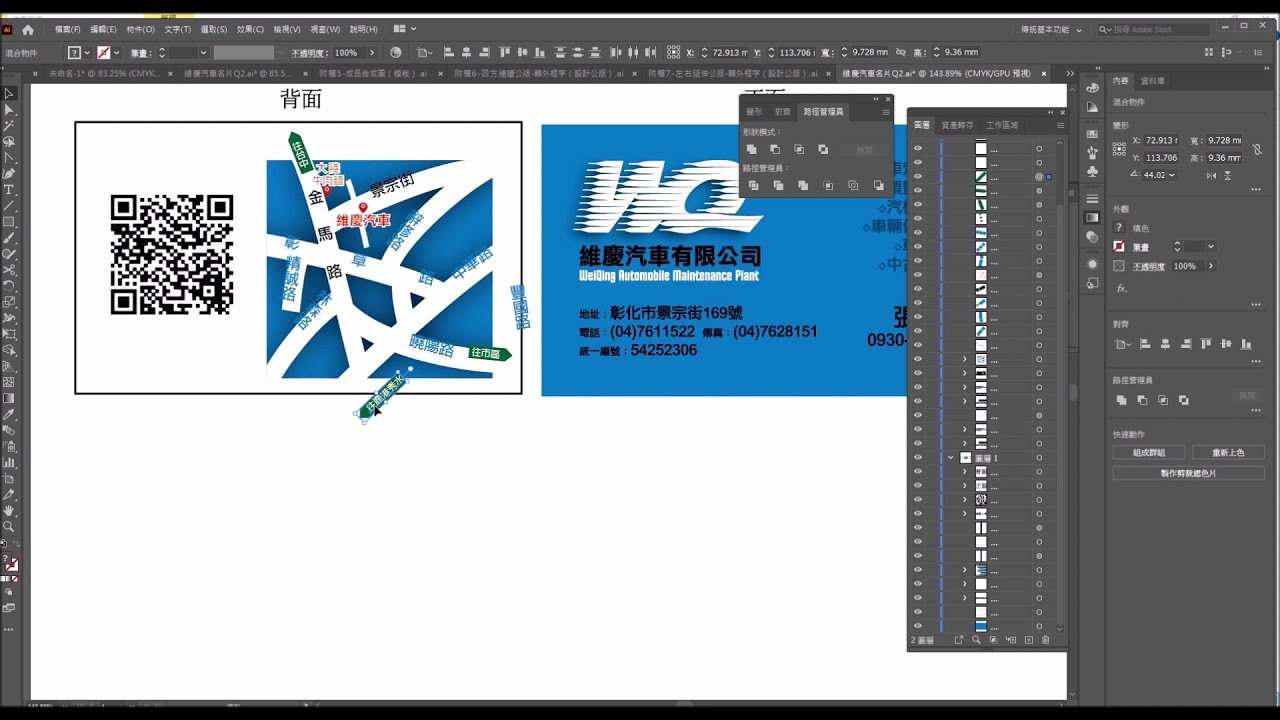Screen dimensions: 1280x720
Task: Click Exclude in the floating Pathfinder panel
Action: (823, 149)
